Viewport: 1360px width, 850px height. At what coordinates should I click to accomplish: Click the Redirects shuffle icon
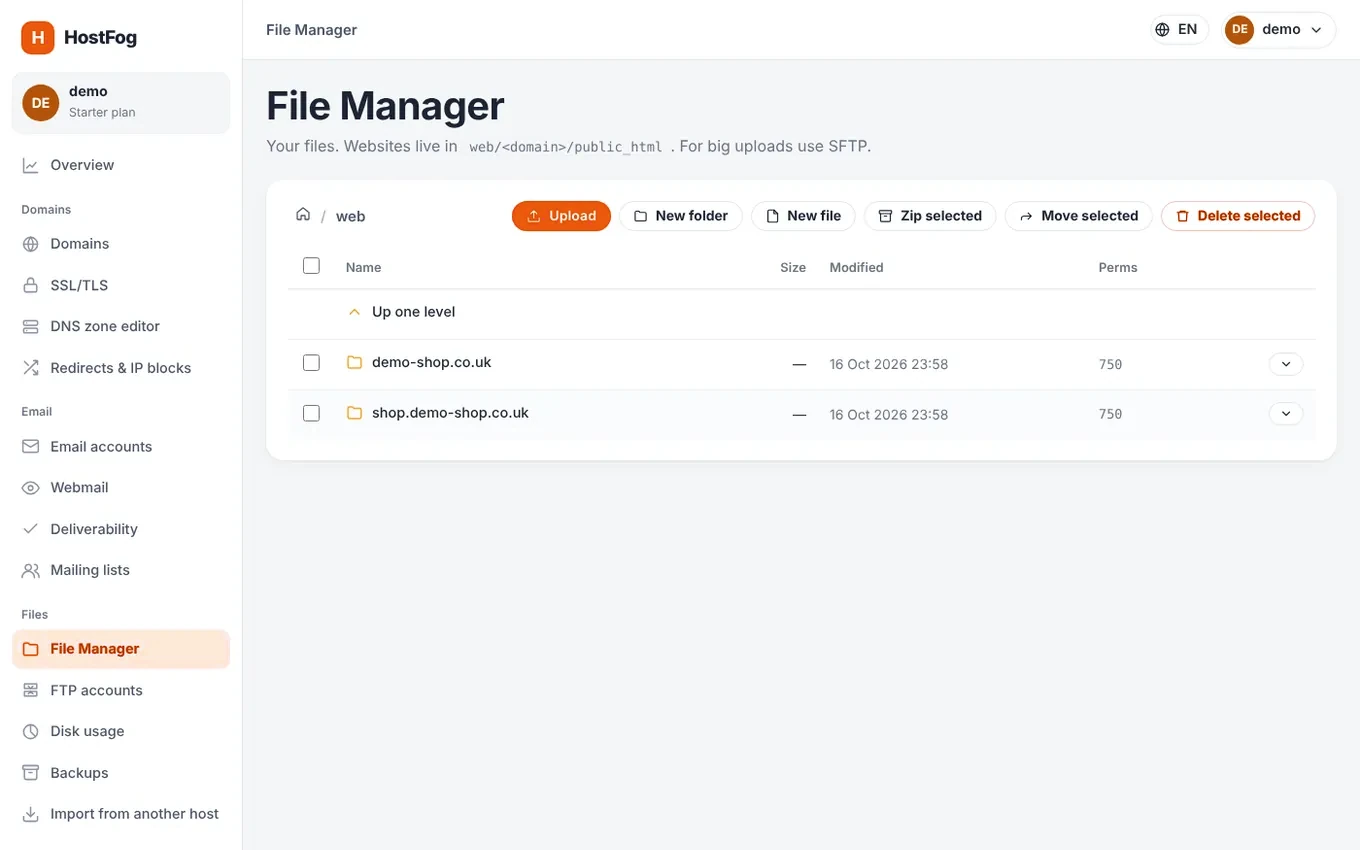31,368
